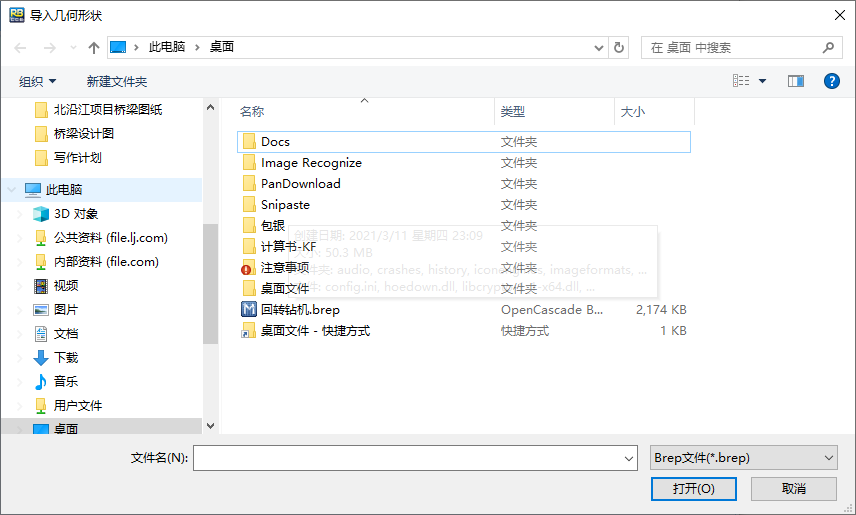Click sidebar scrollbar up arrow
Screen dimensions: 856x515
[x=211, y=108]
